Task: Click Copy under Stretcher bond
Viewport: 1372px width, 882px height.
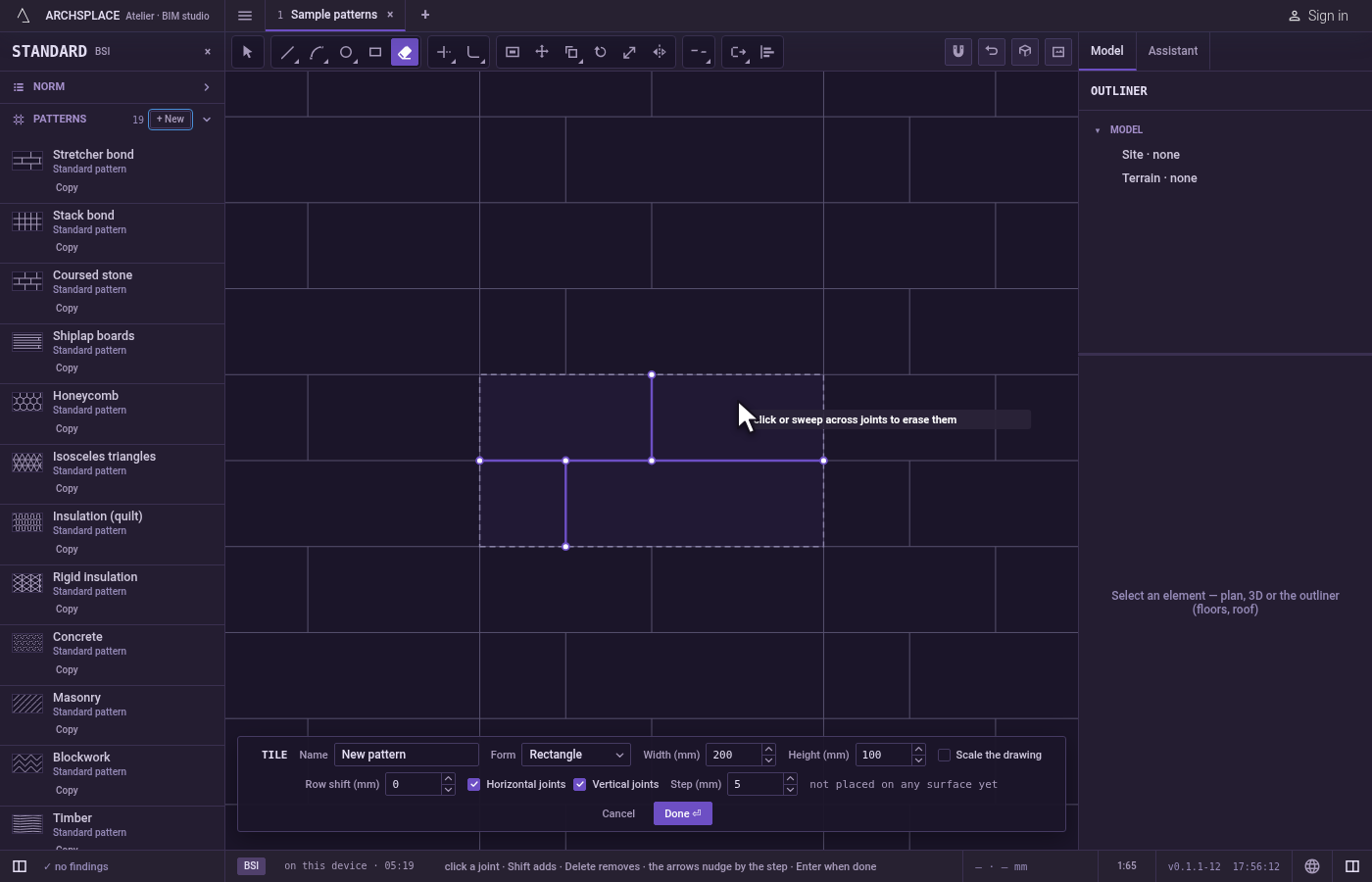Action: [67, 187]
